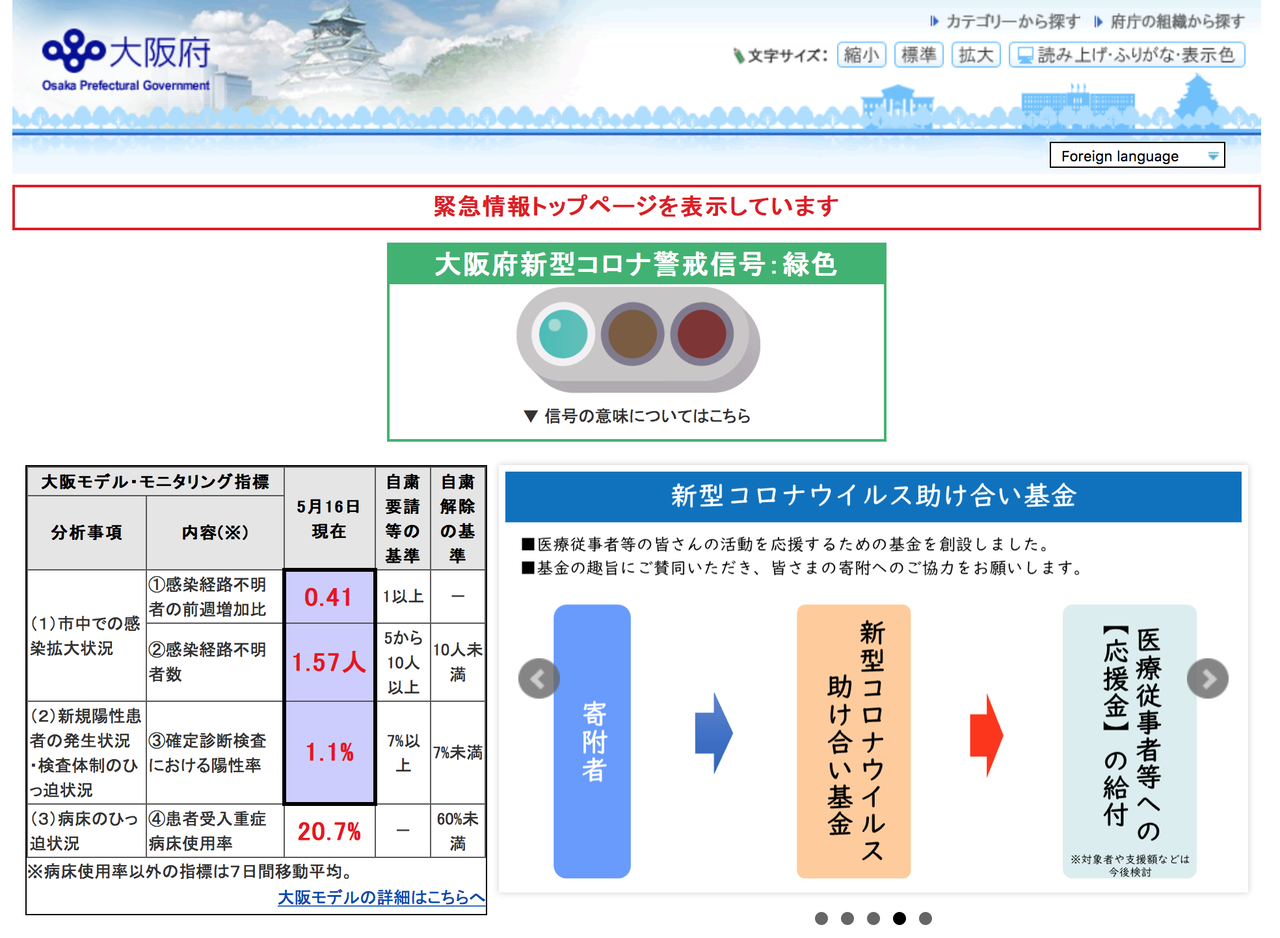This screenshot has height=938, width=1280.
Task: Click the 内容(※) column header
Action: pos(215,533)
